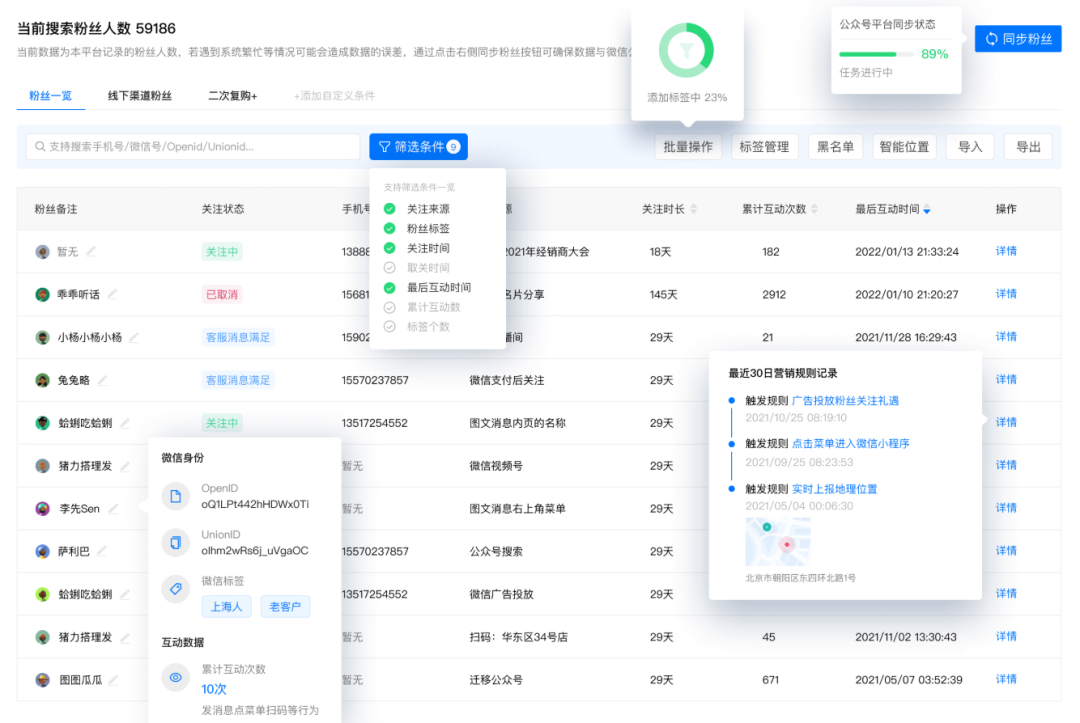
Task: Open the 筛选条件 filter dropdown
Action: [x=418, y=147]
